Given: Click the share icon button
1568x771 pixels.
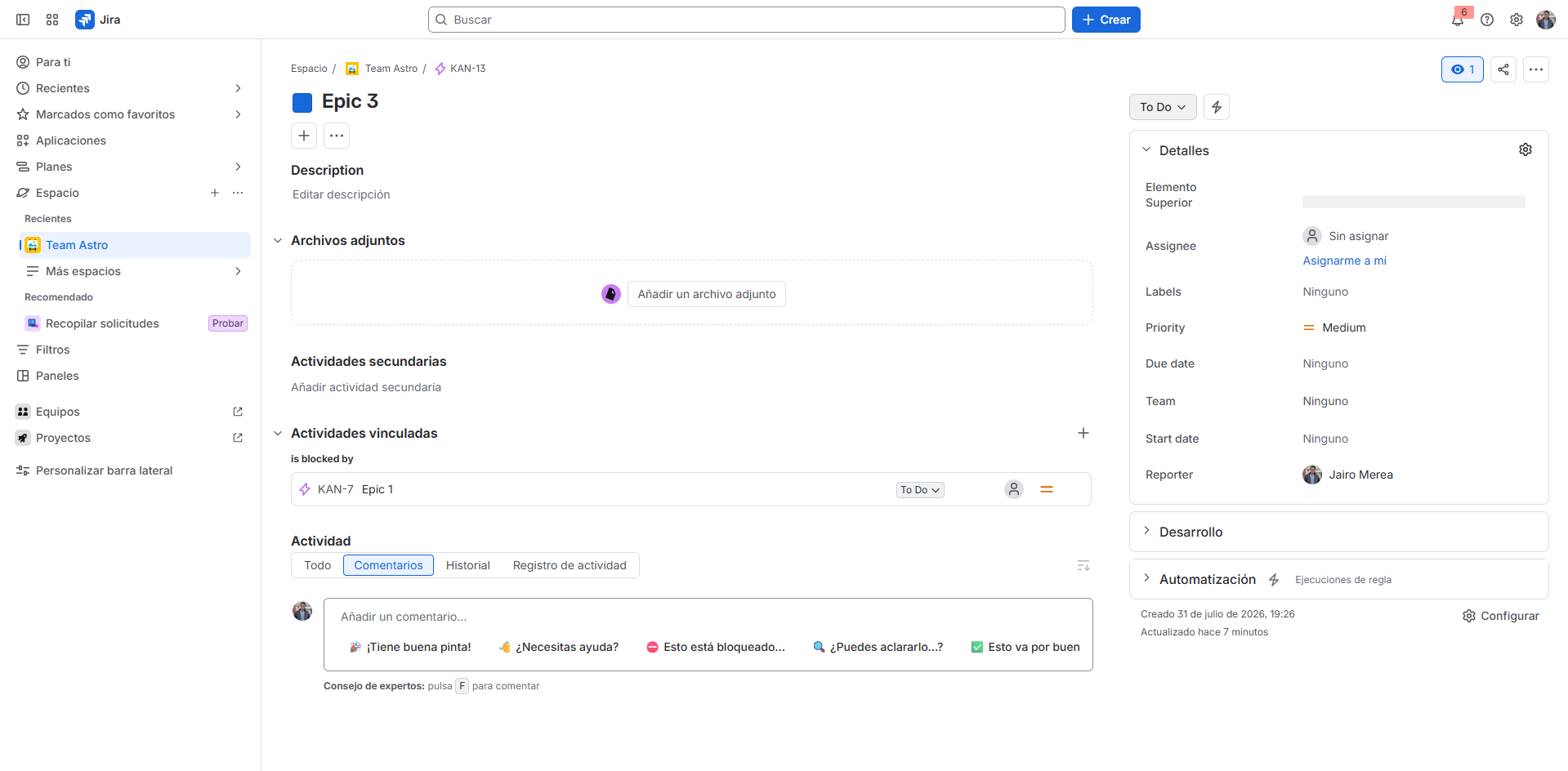Looking at the screenshot, I should [1503, 69].
